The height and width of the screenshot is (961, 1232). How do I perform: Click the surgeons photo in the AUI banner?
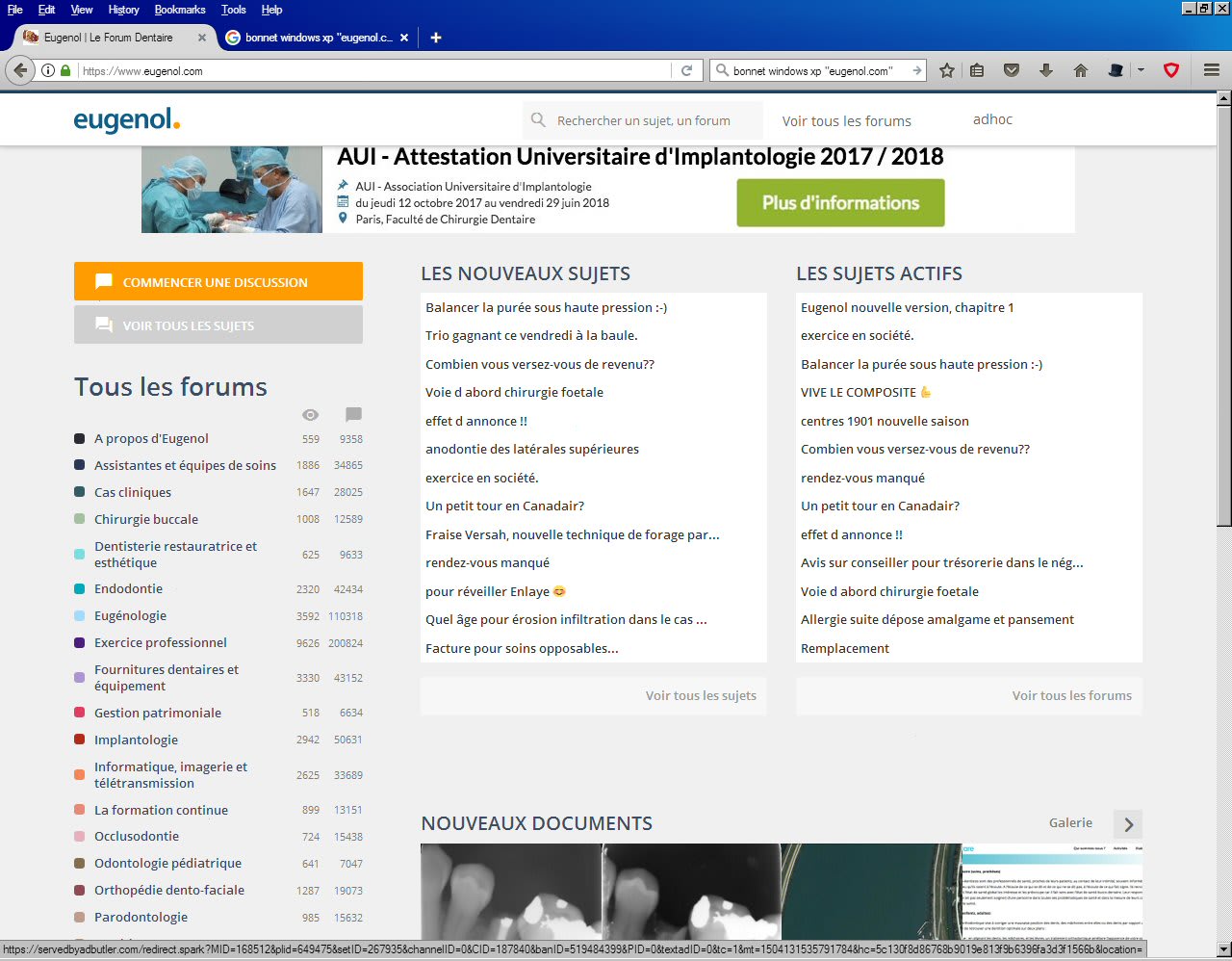(x=232, y=190)
